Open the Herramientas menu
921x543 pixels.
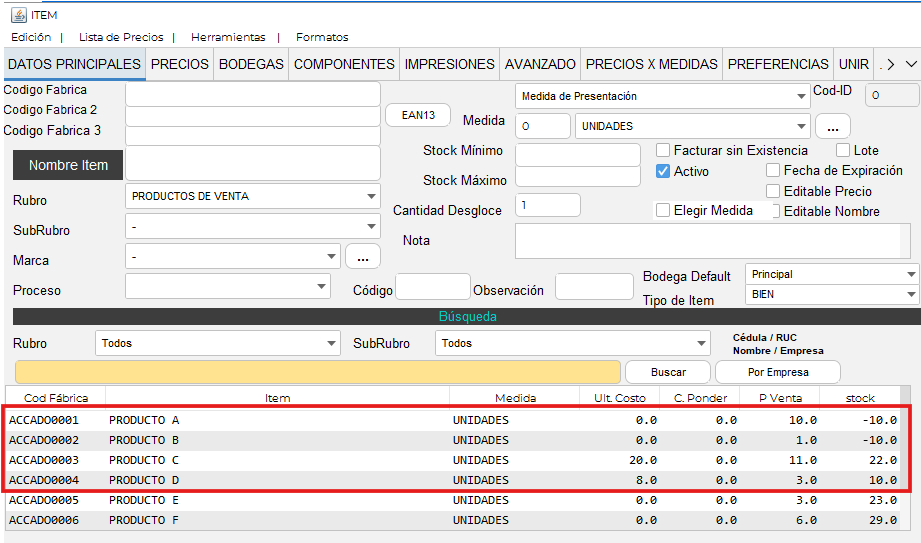228,37
